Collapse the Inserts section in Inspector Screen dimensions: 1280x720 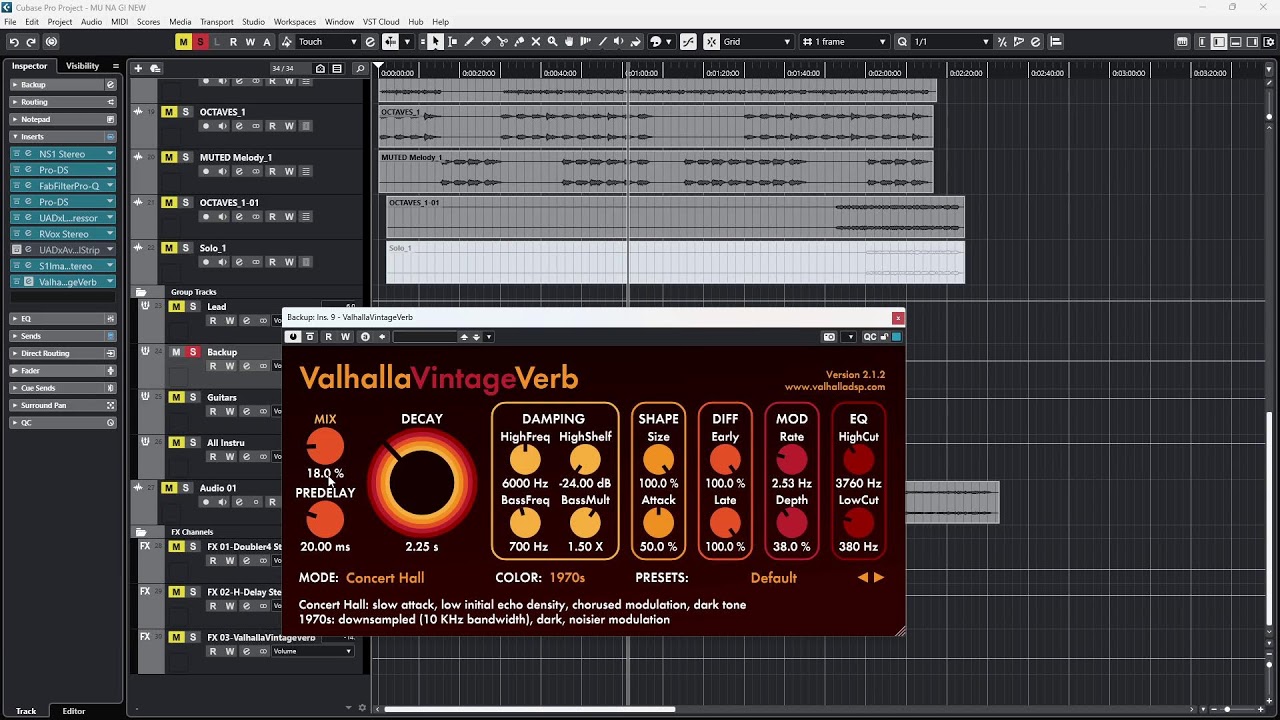click(62, 136)
